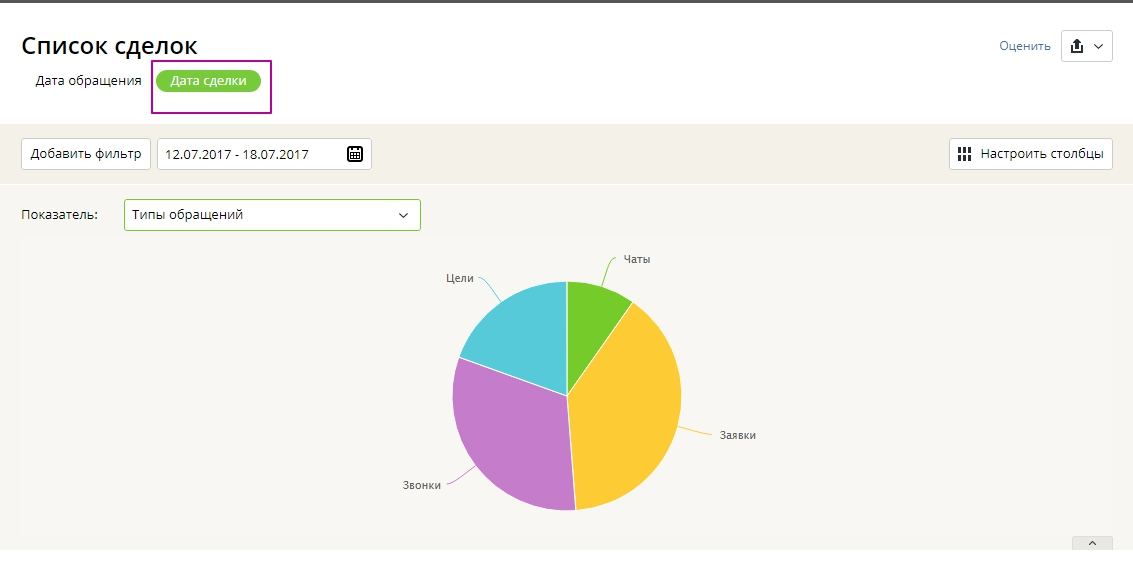Select the Дата сделки tab

click(208, 81)
